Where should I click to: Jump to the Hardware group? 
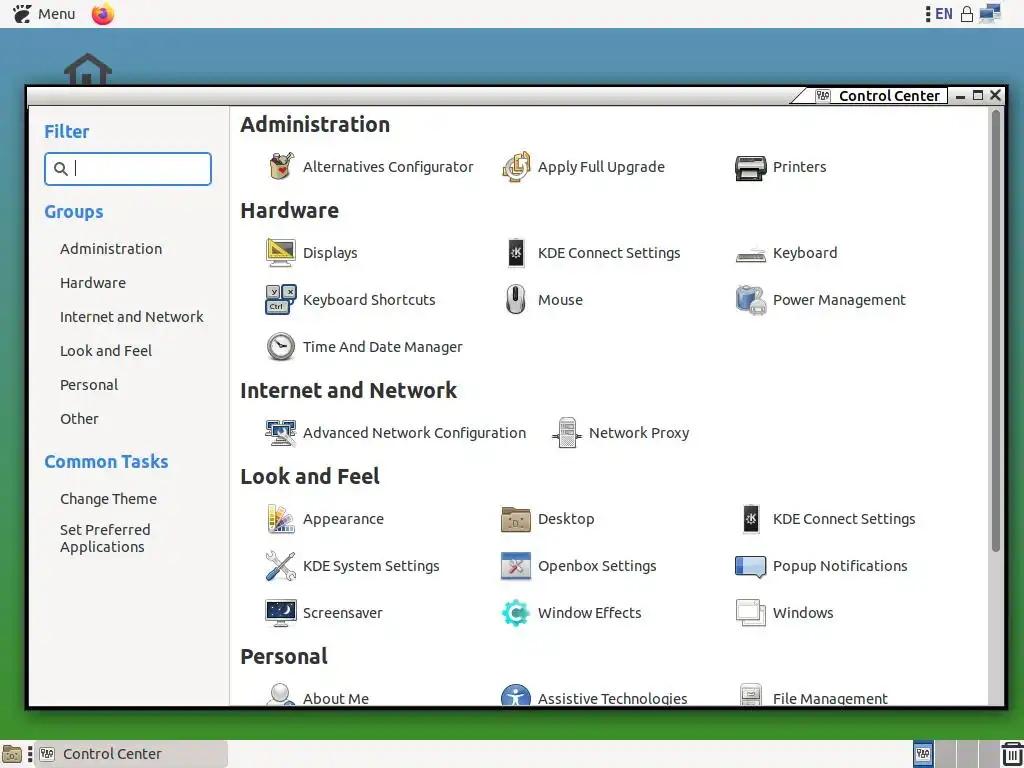coord(93,283)
